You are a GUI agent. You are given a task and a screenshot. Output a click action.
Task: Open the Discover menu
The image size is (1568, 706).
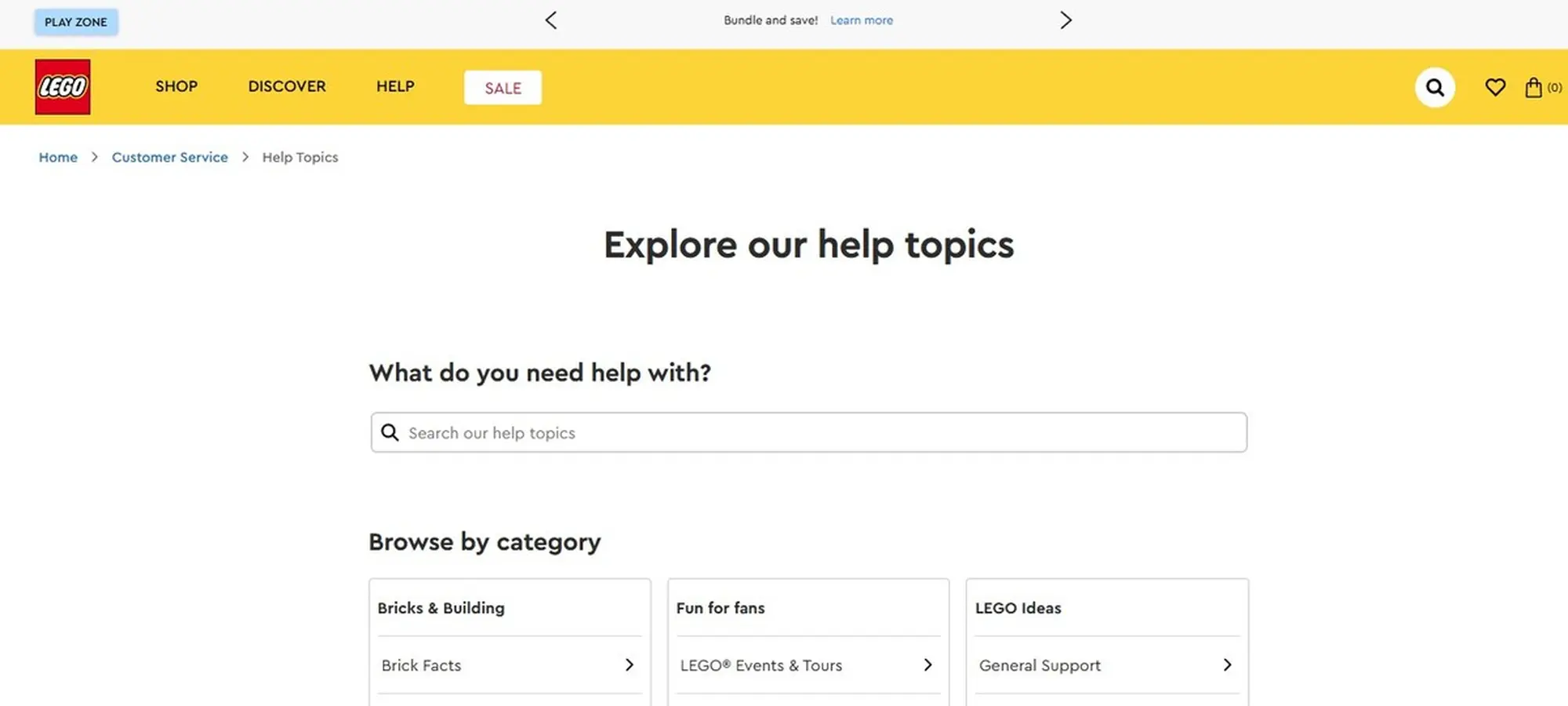[287, 86]
